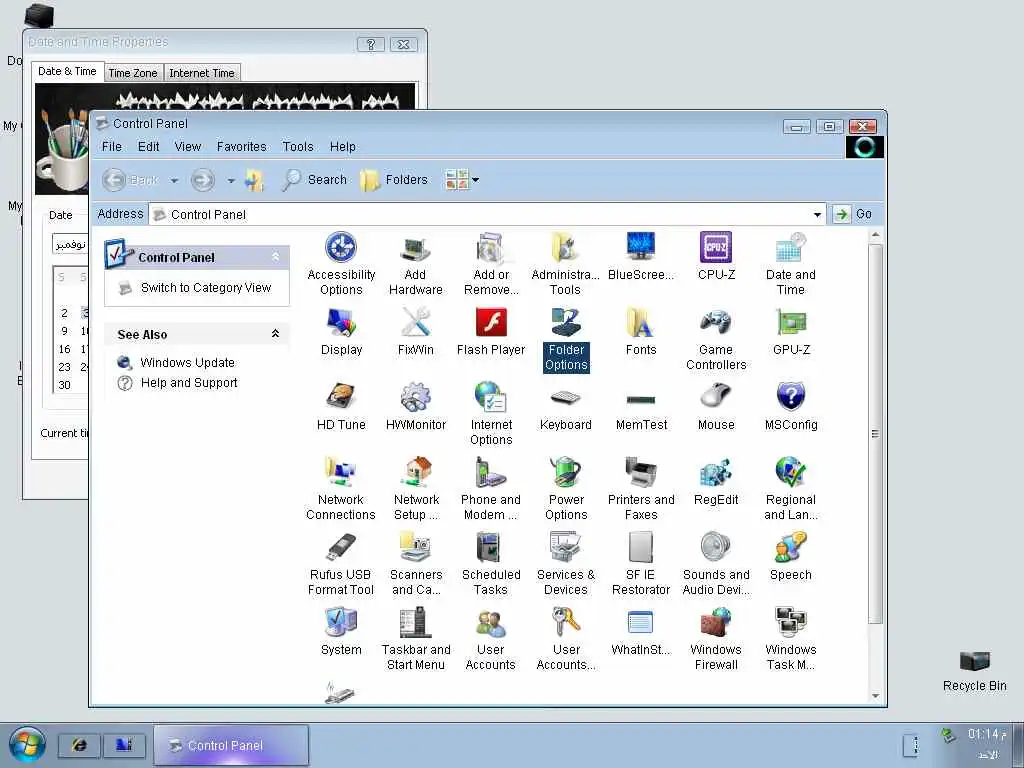Screen dimensions: 1024x768
Task: Collapse the Control Panel side pane section
Action: (x=276, y=257)
